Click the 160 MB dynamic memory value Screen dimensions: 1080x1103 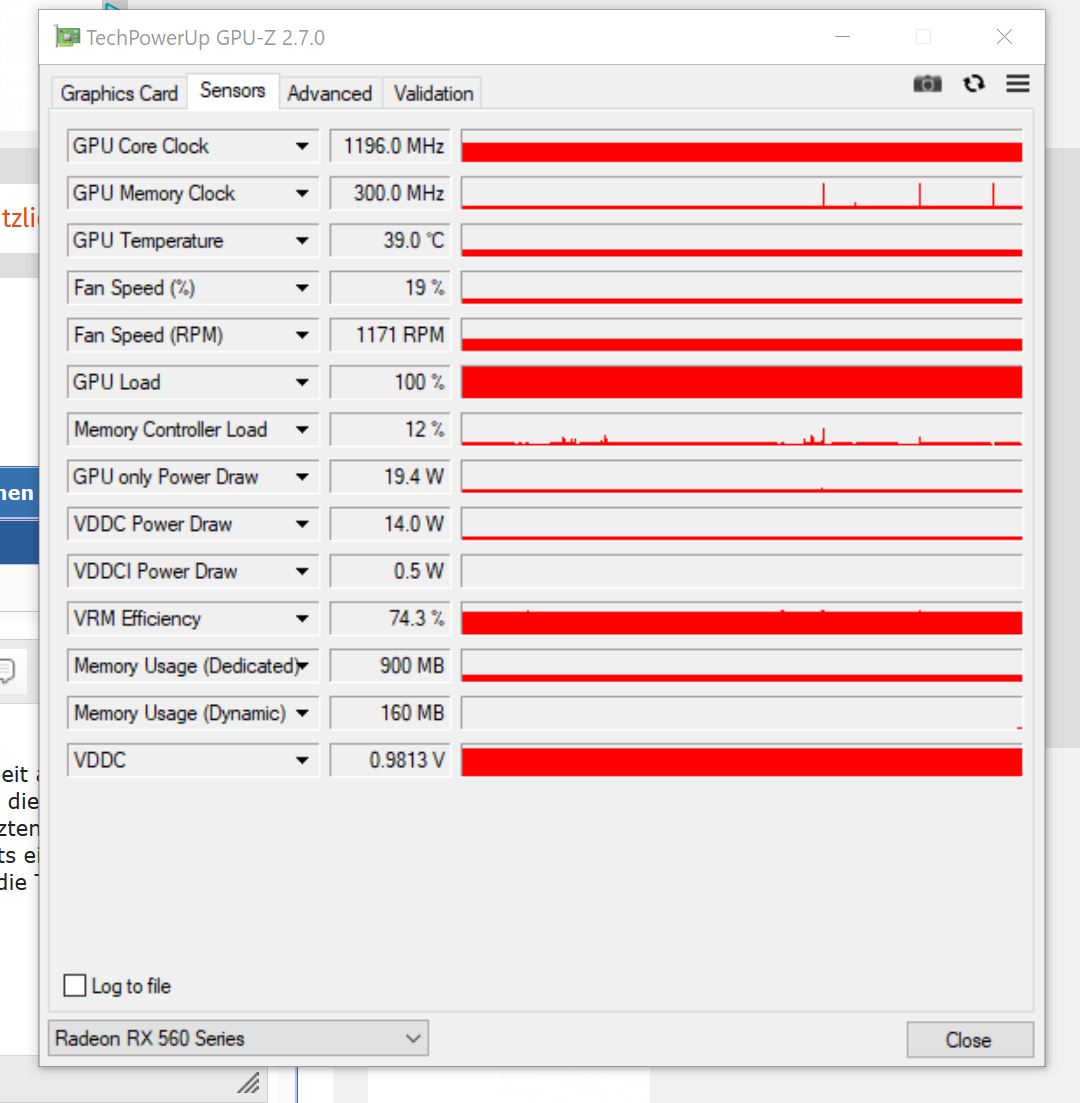coord(390,713)
